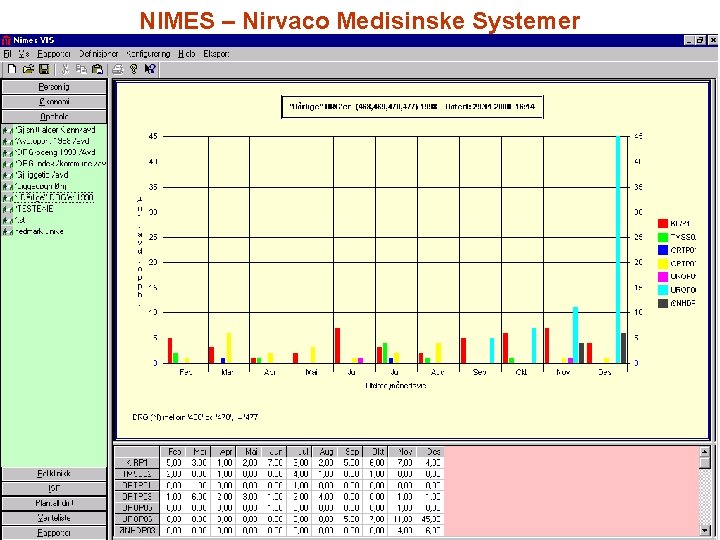Click the cyan legend color swatch
The image size is (720, 540).
(663, 290)
